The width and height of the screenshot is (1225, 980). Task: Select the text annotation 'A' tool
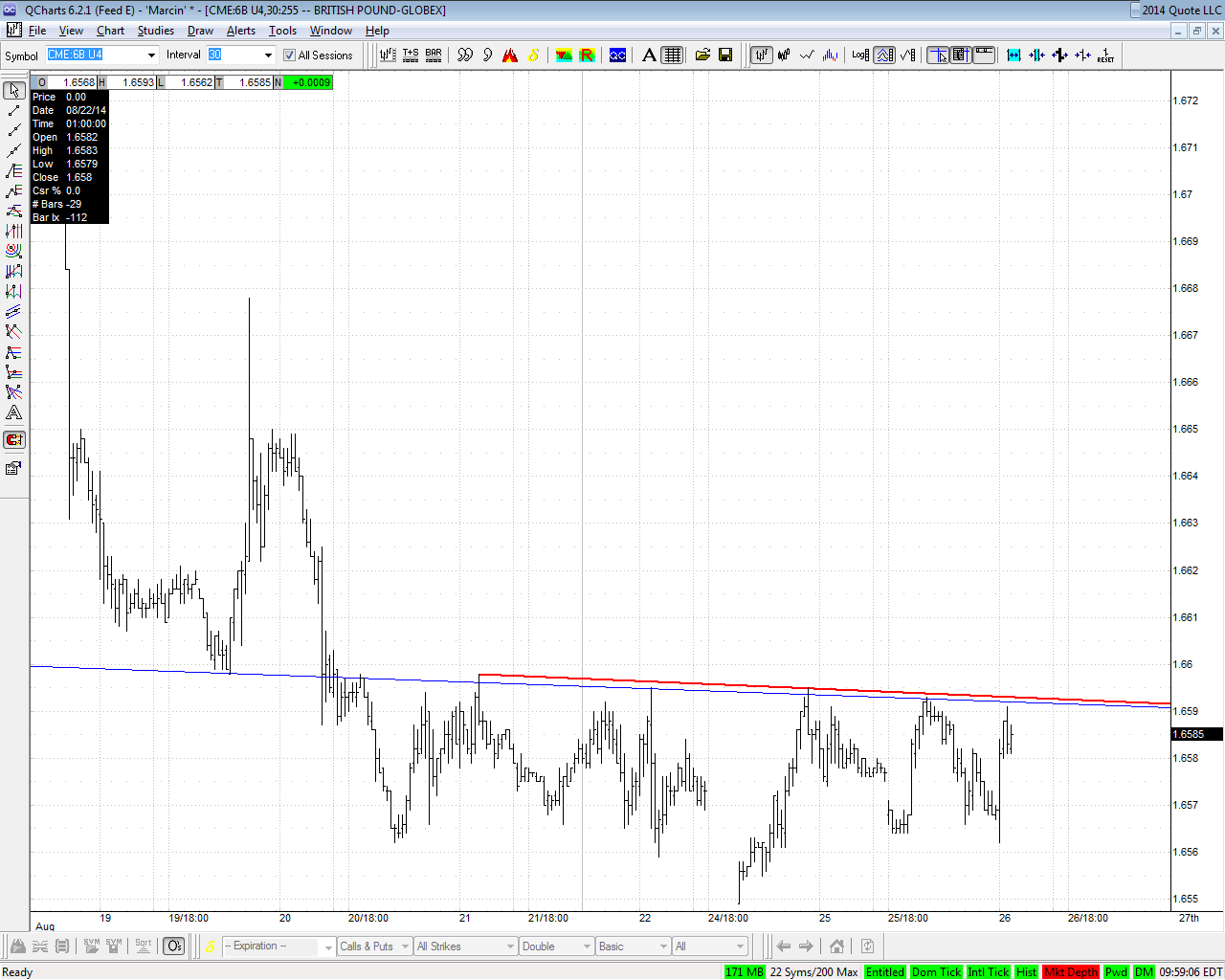649,56
